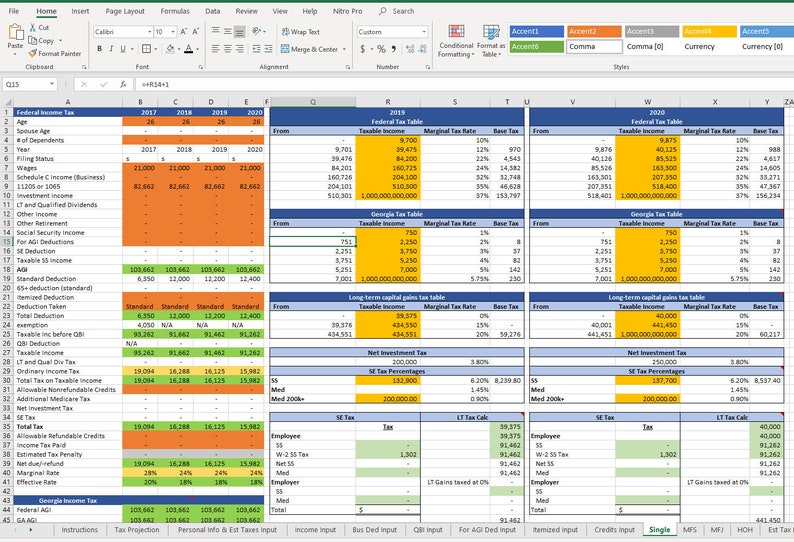This screenshot has width=794, height=542.
Task: Toggle Underline formatting
Action: pos(123,49)
